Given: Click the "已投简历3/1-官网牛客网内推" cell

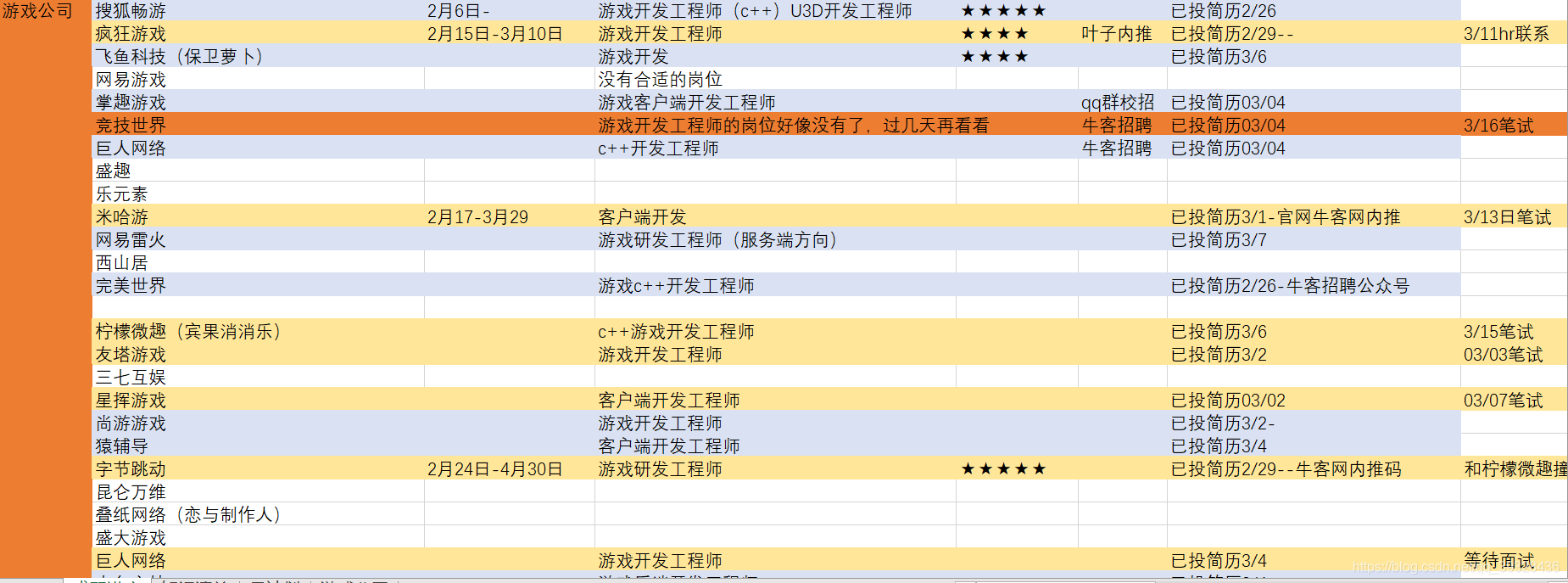Looking at the screenshot, I should click(1314, 216).
